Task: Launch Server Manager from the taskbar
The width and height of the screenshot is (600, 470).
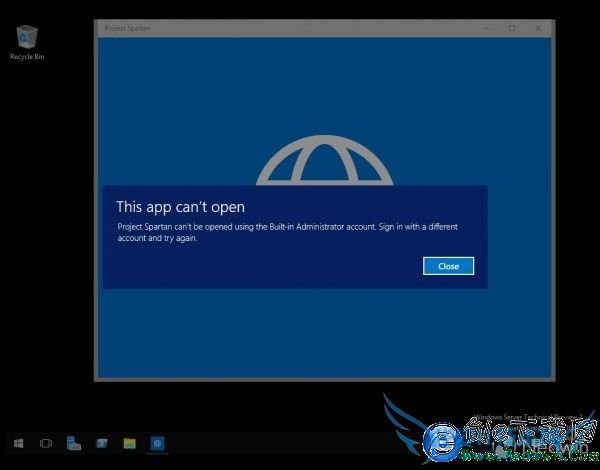Action: point(74,443)
